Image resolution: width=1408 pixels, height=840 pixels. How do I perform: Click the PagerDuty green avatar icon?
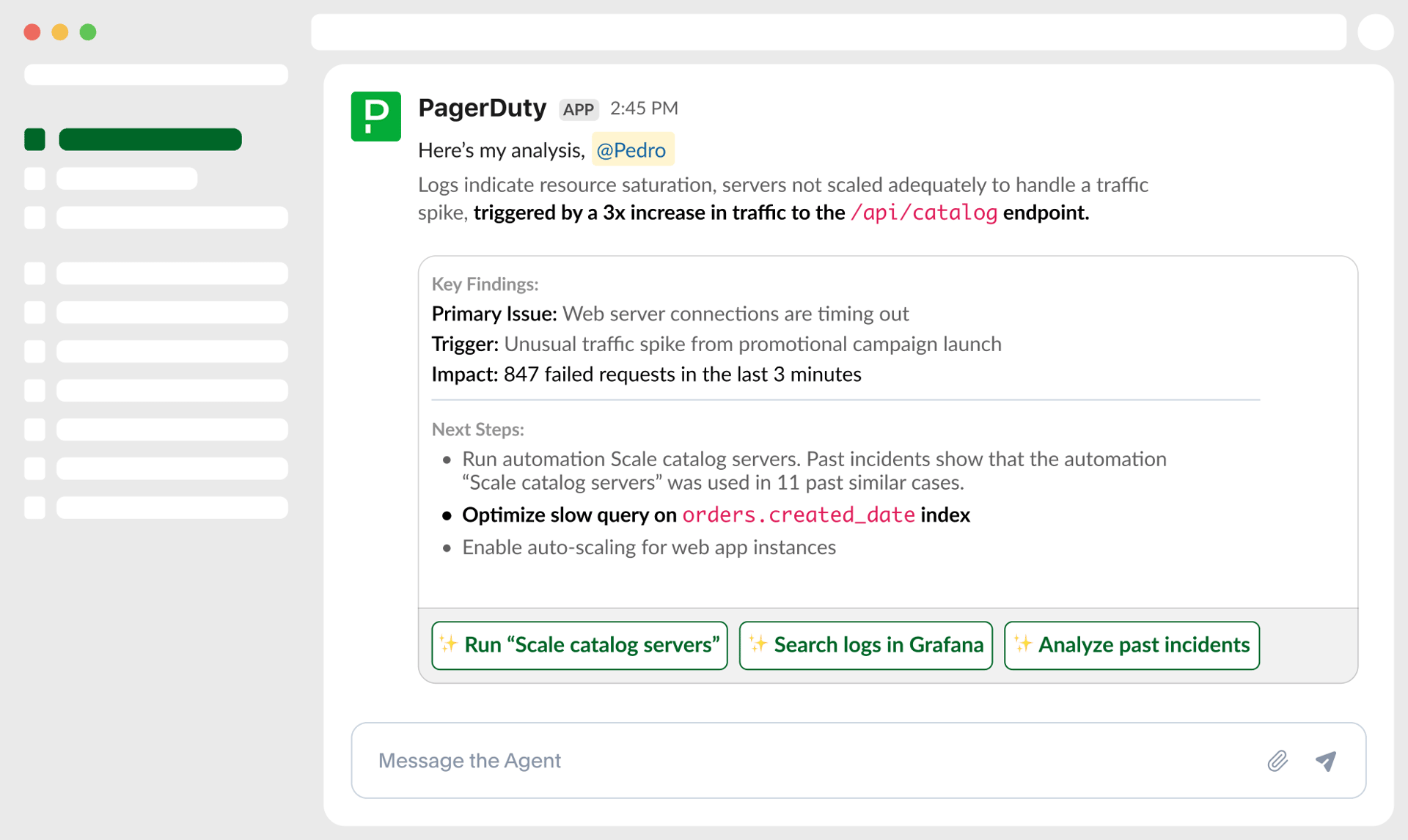375,116
